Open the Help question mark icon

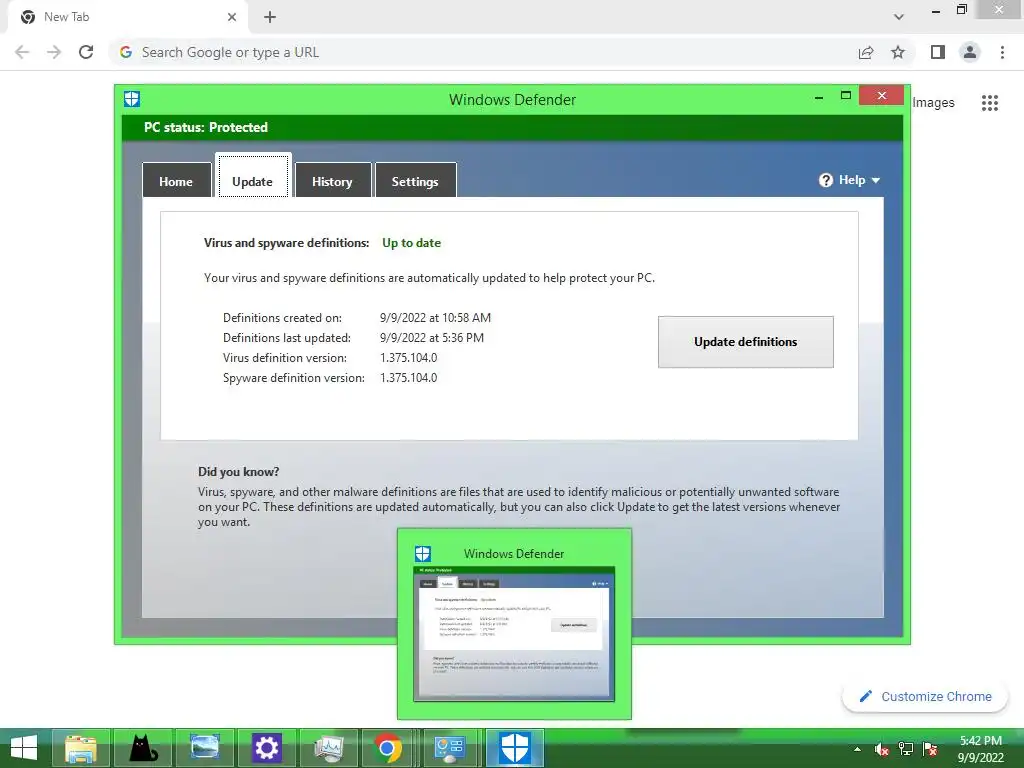click(x=825, y=180)
